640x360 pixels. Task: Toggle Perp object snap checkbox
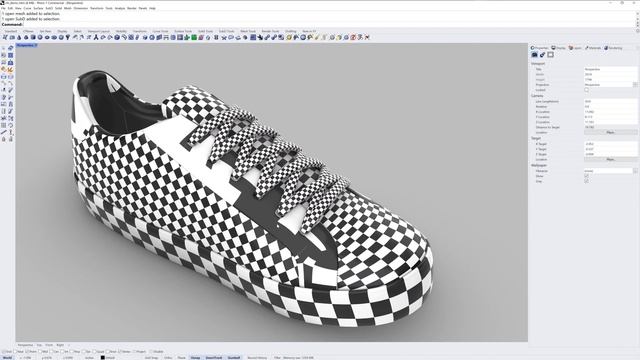pyautogui.click(x=72, y=351)
